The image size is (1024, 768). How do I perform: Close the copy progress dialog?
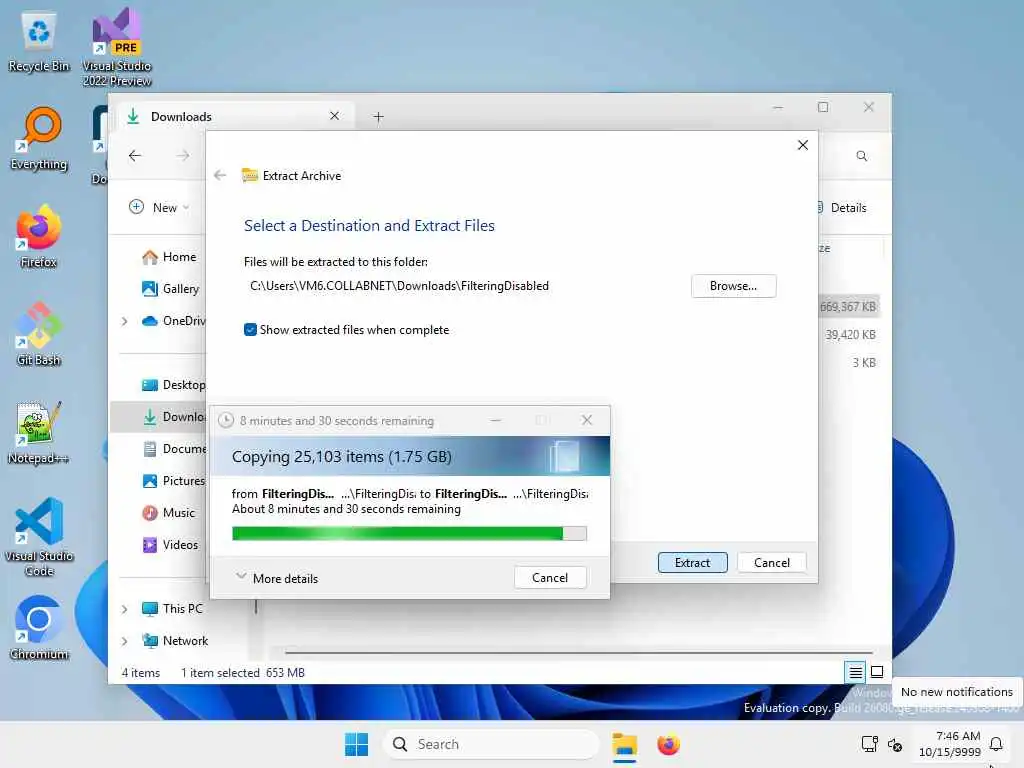[586, 420]
